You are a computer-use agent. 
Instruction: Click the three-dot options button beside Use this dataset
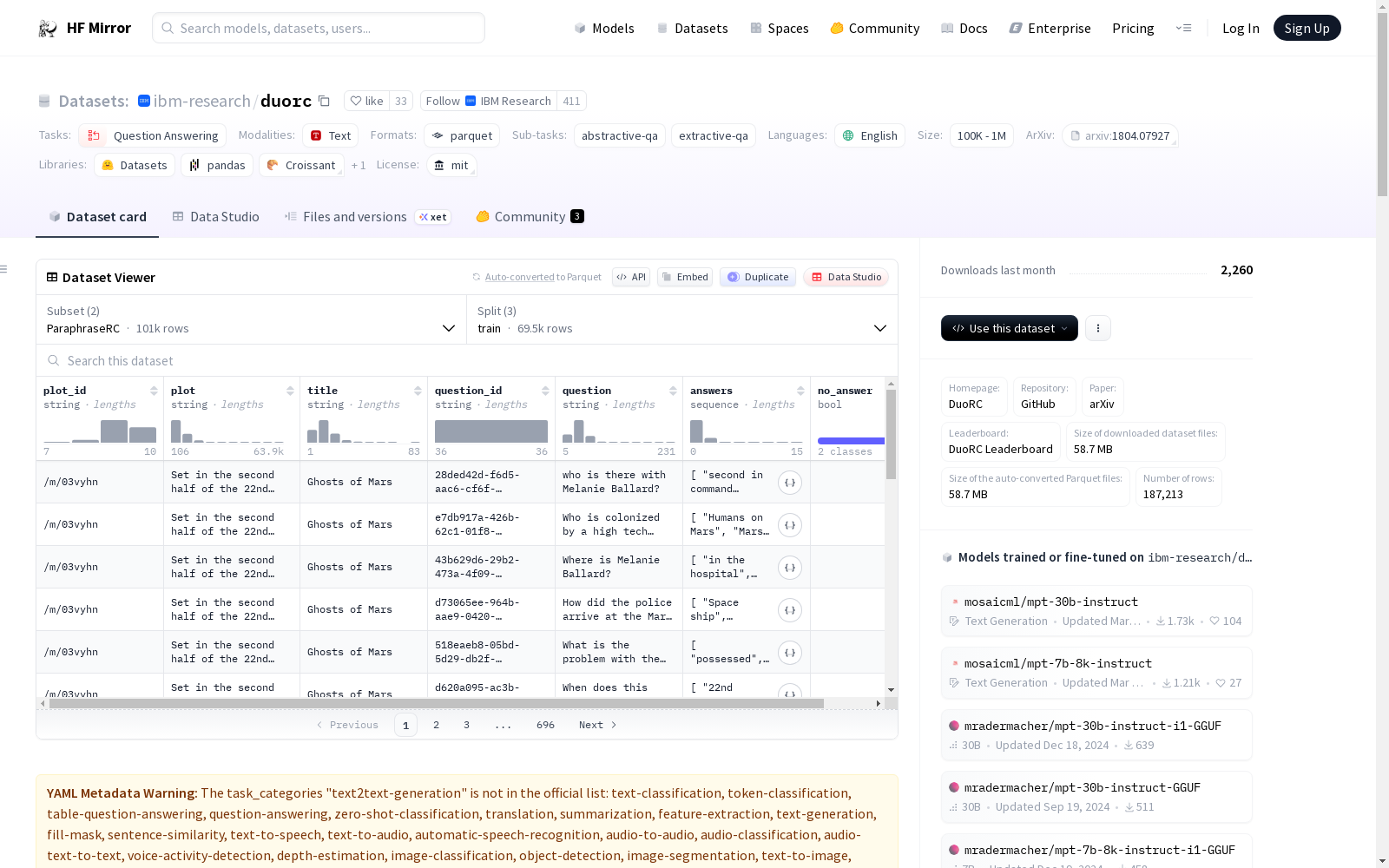pos(1097,328)
